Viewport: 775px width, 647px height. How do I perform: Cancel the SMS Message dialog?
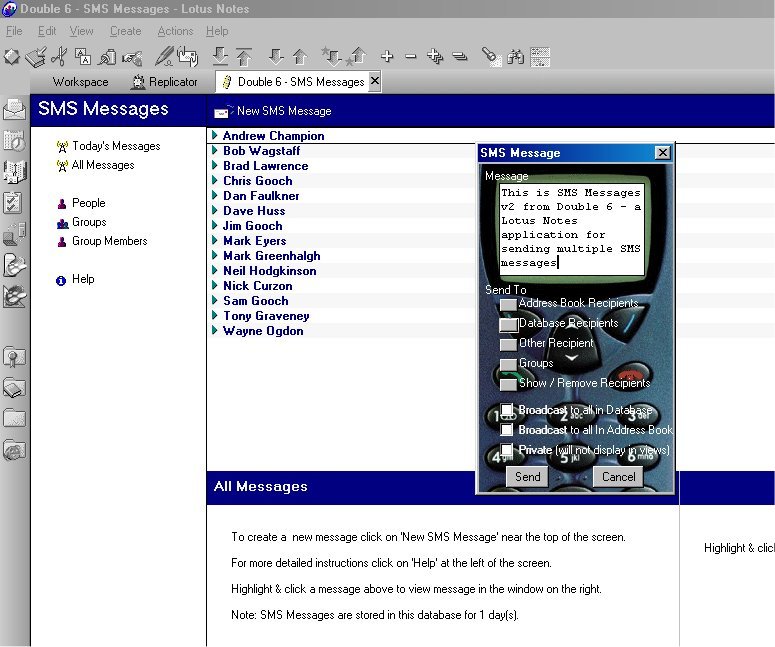pyautogui.click(x=618, y=476)
